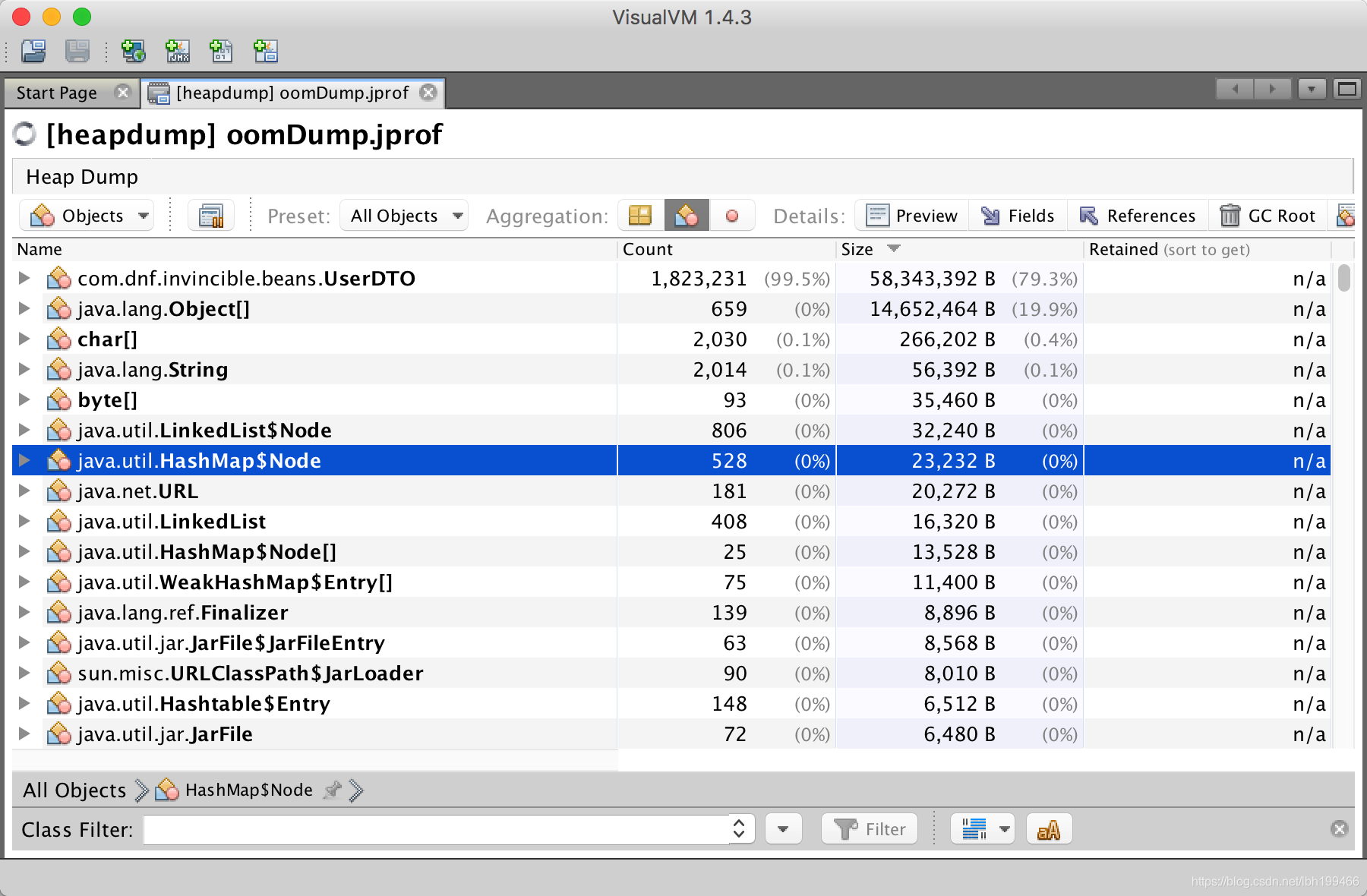The height and width of the screenshot is (896, 1367).
Task: Toggle the case sensitivity filter option
Action: click(x=1049, y=828)
